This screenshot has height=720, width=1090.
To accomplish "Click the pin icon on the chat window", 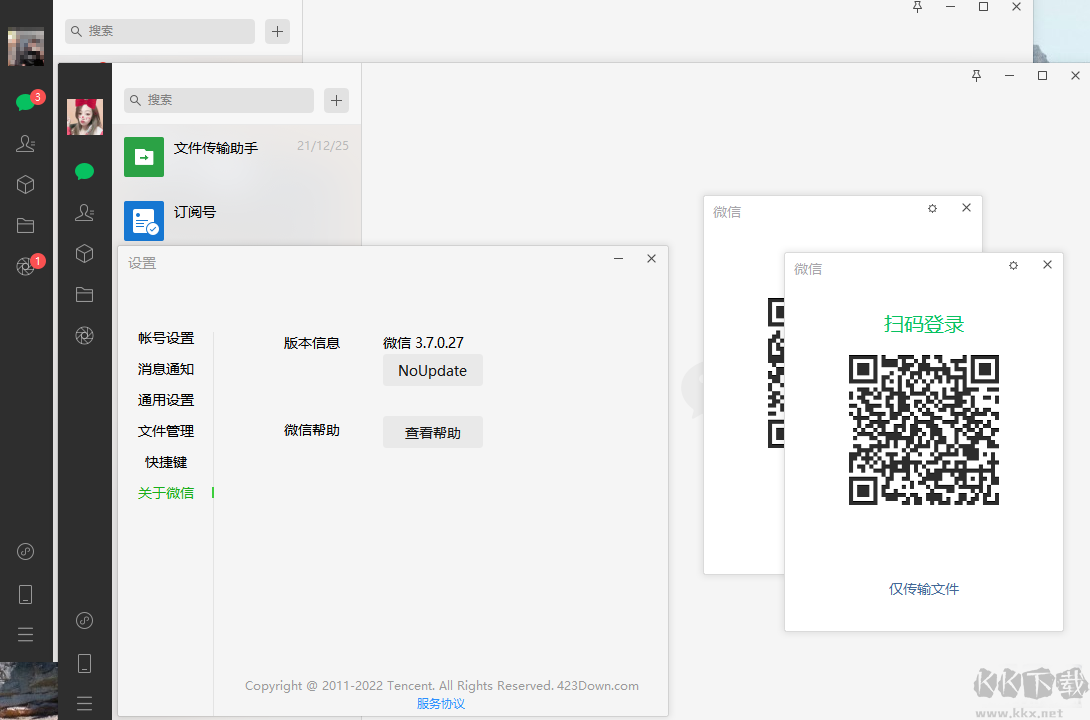I will point(976,75).
